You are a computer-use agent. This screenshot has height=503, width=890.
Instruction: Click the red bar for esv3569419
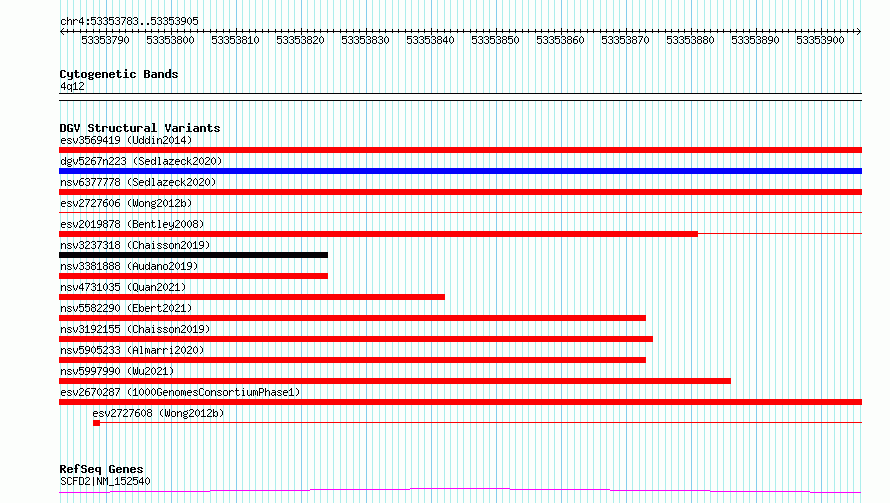click(460, 150)
